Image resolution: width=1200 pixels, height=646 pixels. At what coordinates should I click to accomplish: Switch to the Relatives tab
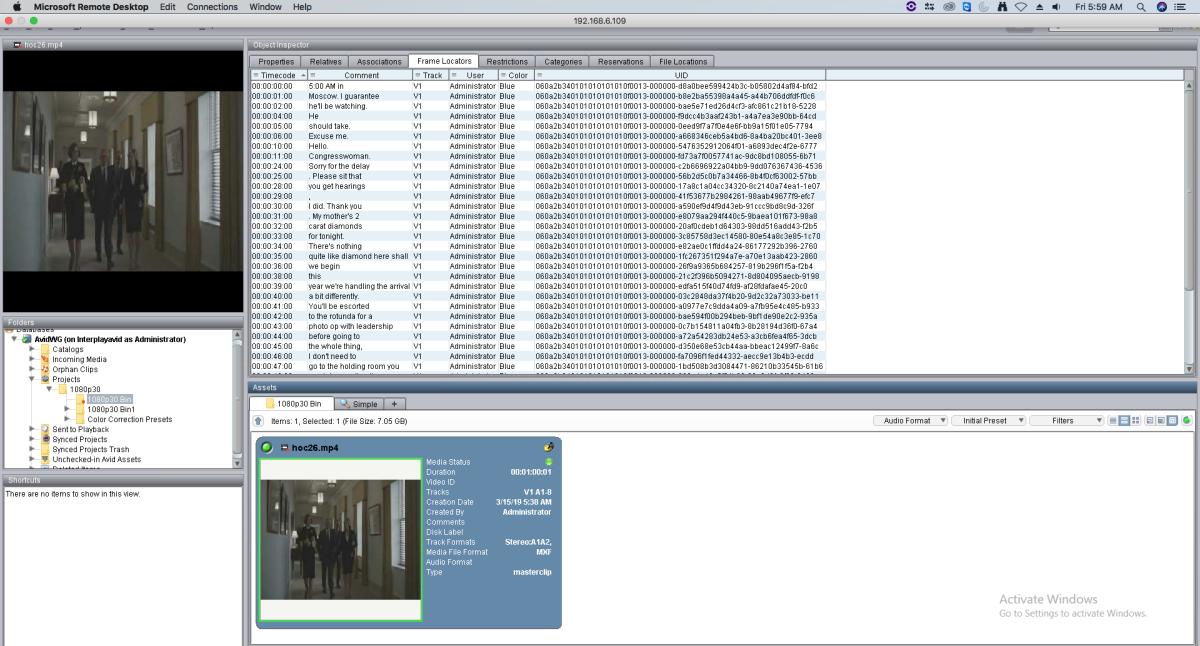326,62
